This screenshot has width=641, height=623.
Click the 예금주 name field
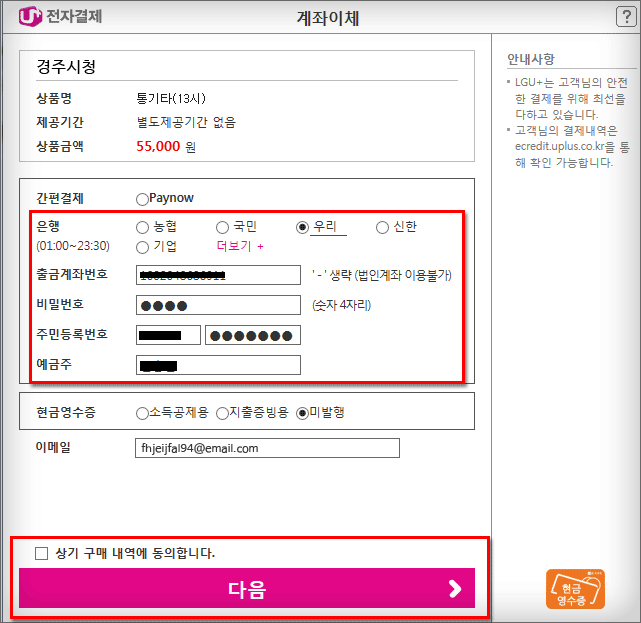pos(218,365)
